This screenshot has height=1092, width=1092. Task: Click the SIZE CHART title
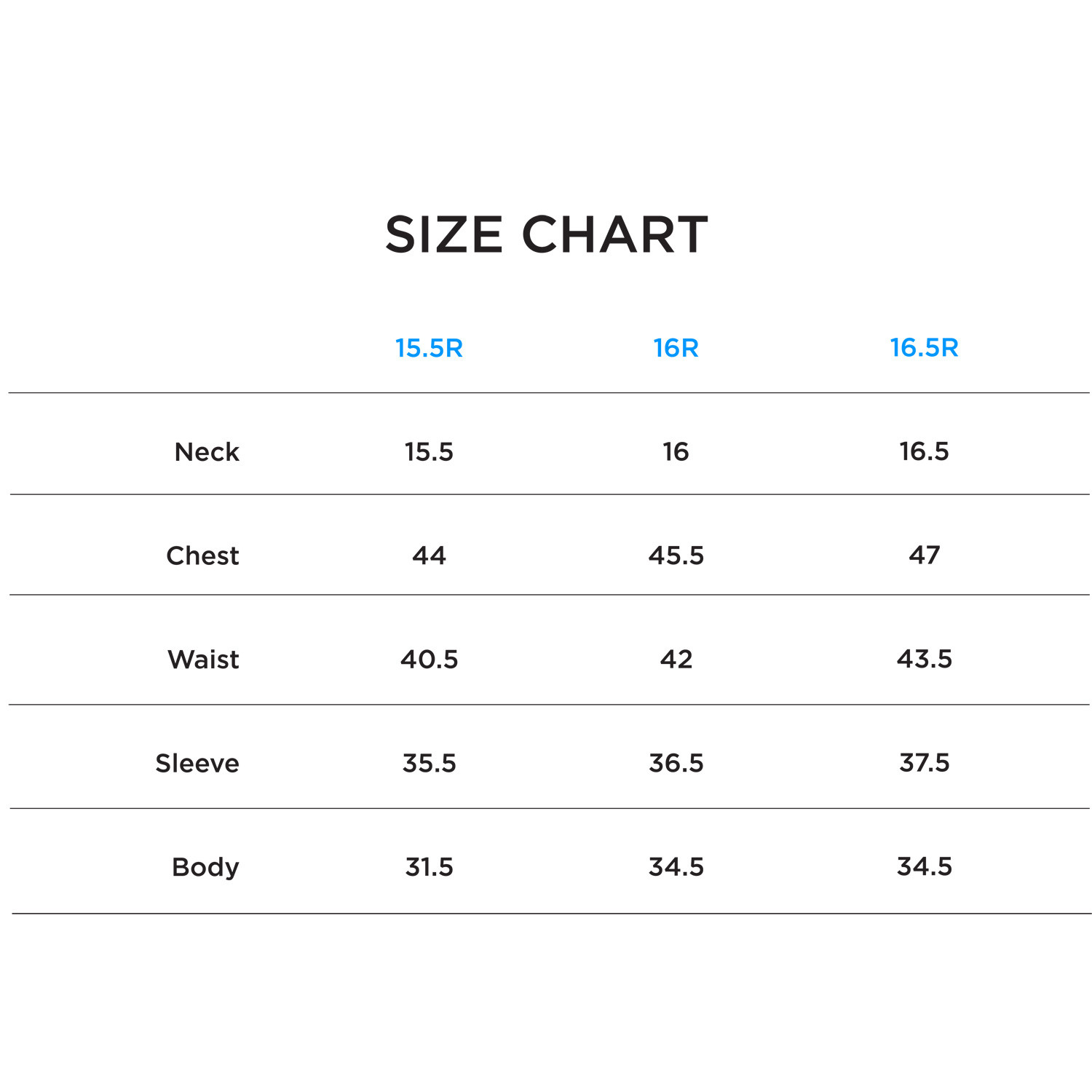[x=546, y=234]
